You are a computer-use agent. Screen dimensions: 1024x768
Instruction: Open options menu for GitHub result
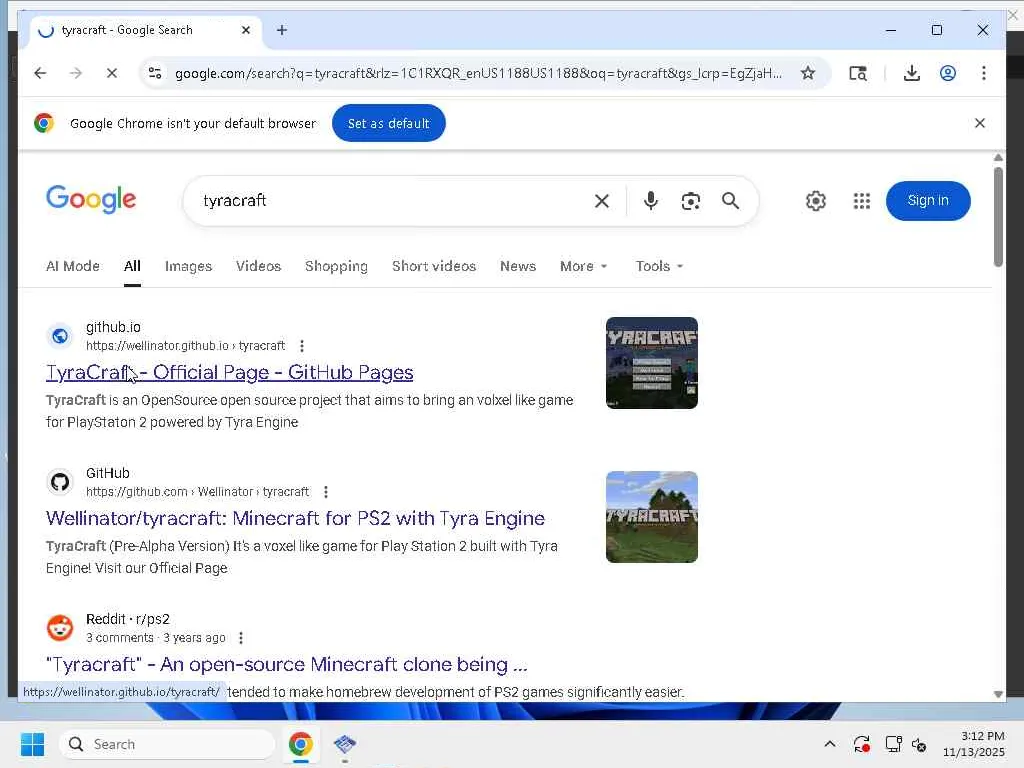pos(326,492)
